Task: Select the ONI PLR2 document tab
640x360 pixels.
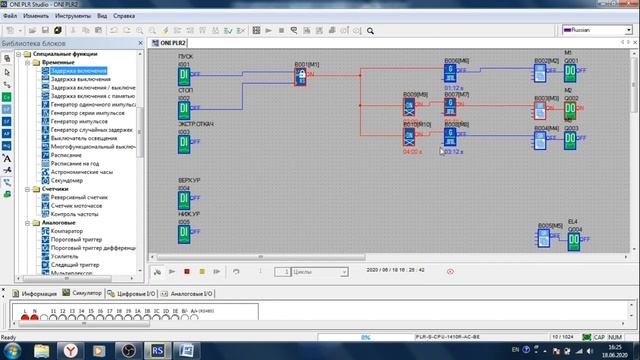Action: 169,43
